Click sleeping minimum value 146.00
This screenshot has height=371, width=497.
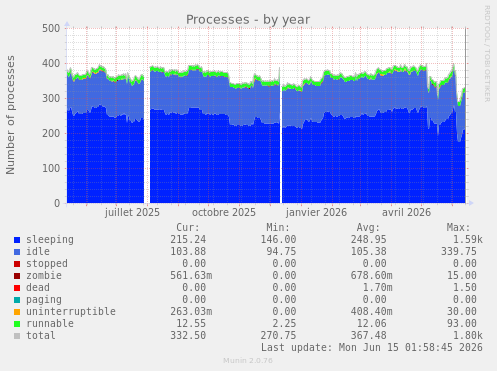click(x=278, y=240)
